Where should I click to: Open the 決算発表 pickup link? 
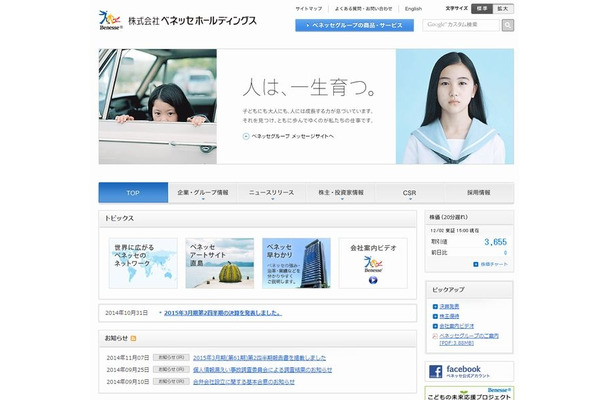tap(449, 307)
